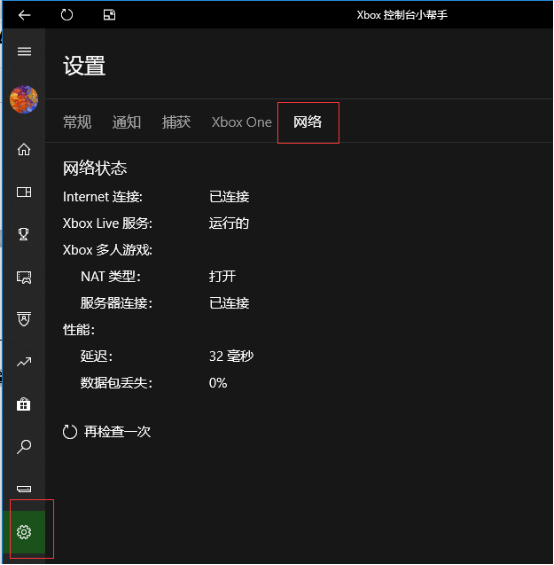Go to Home in the sidebar
Viewport: 554px width, 565px height.
[x=24, y=149]
